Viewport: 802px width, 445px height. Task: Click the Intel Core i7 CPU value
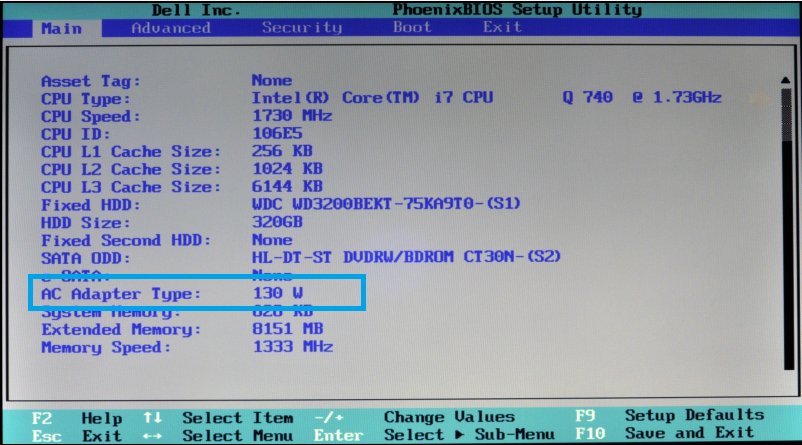(x=486, y=97)
